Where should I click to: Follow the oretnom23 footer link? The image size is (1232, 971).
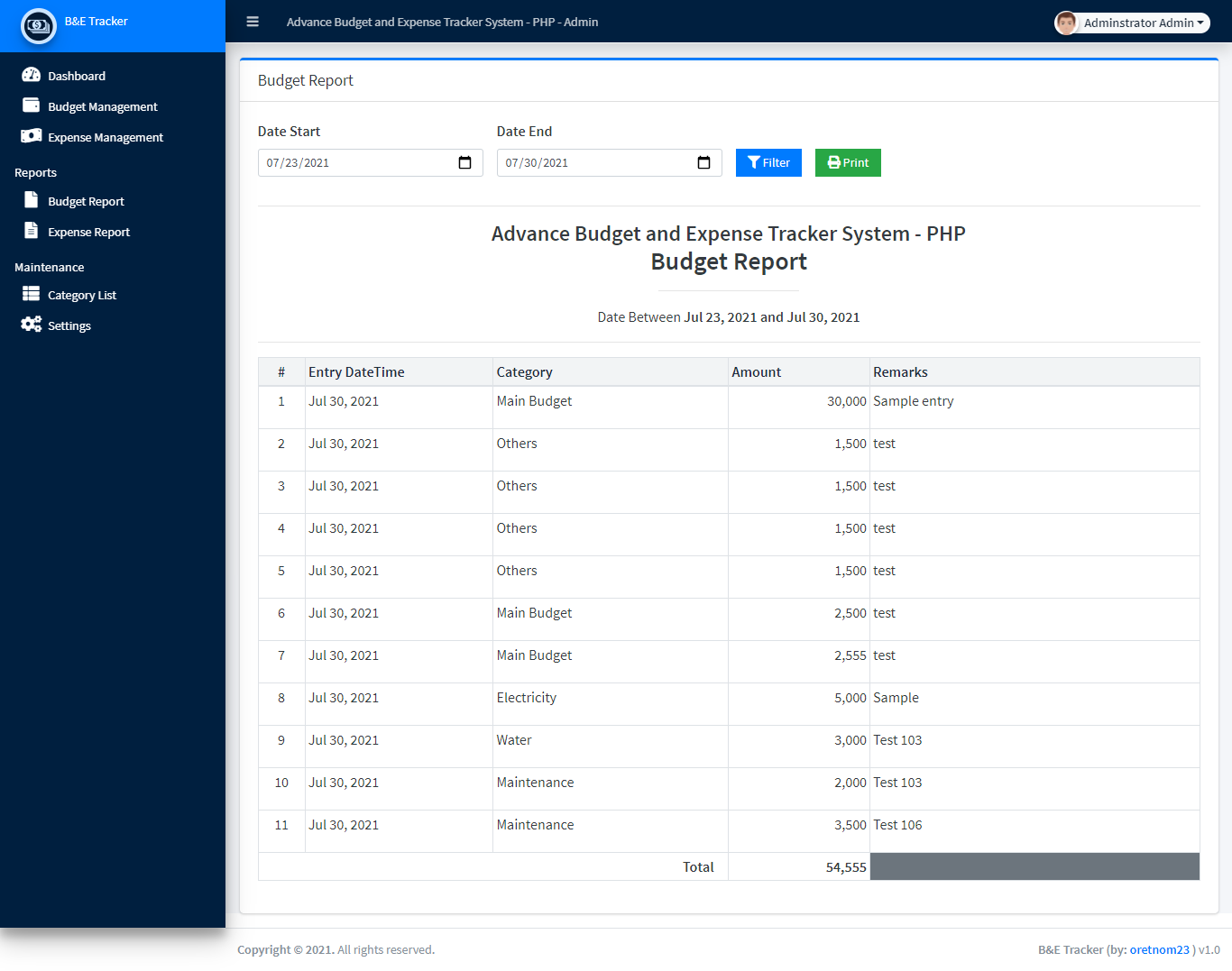pyautogui.click(x=1159, y=949)
